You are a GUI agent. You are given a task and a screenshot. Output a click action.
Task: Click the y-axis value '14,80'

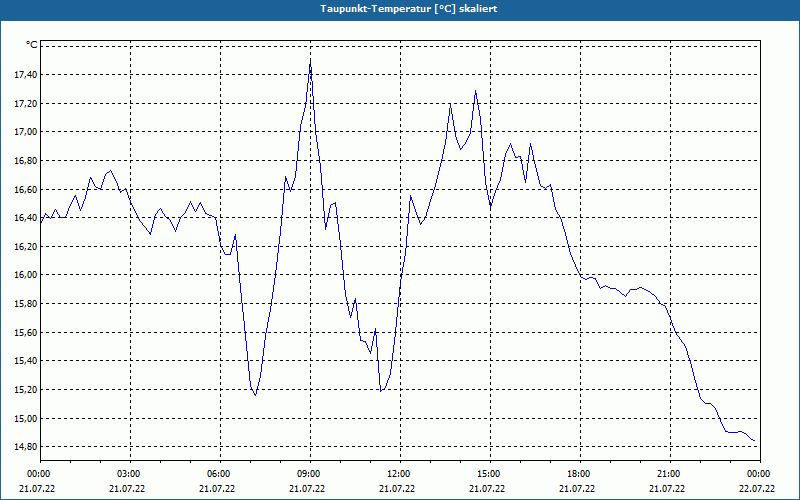coord(27,447)
